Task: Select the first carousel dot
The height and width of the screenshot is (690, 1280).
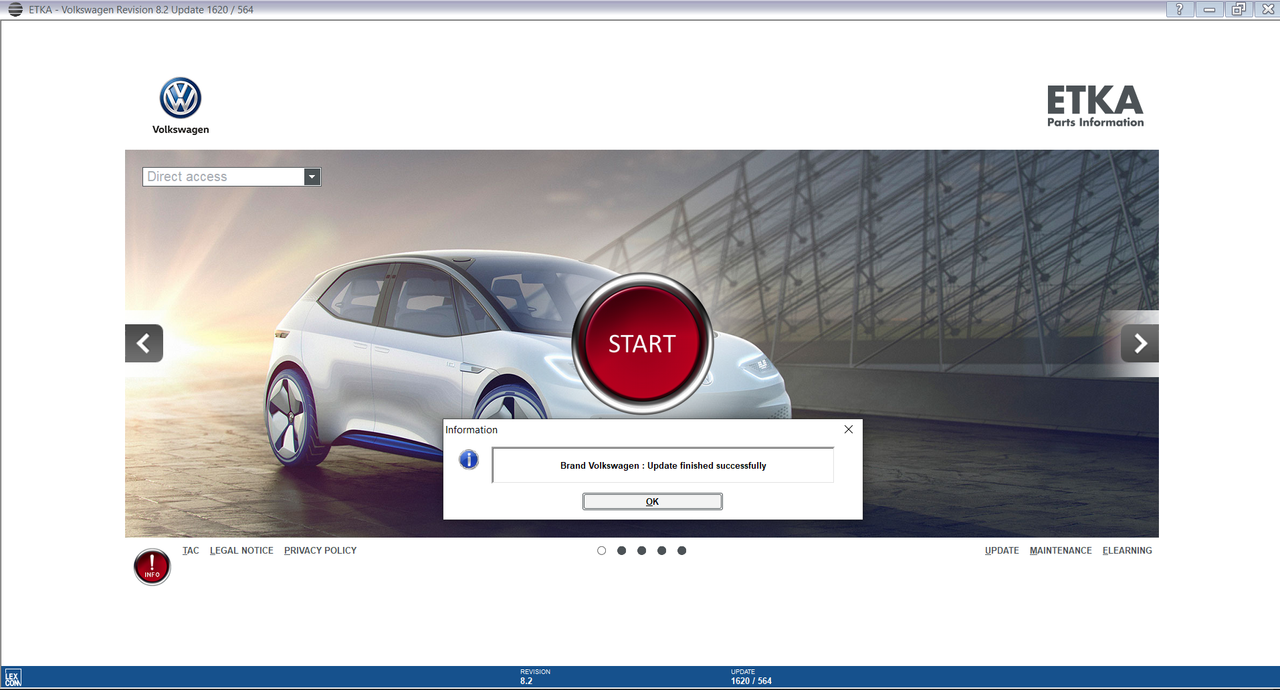Action: click(601, 551)
